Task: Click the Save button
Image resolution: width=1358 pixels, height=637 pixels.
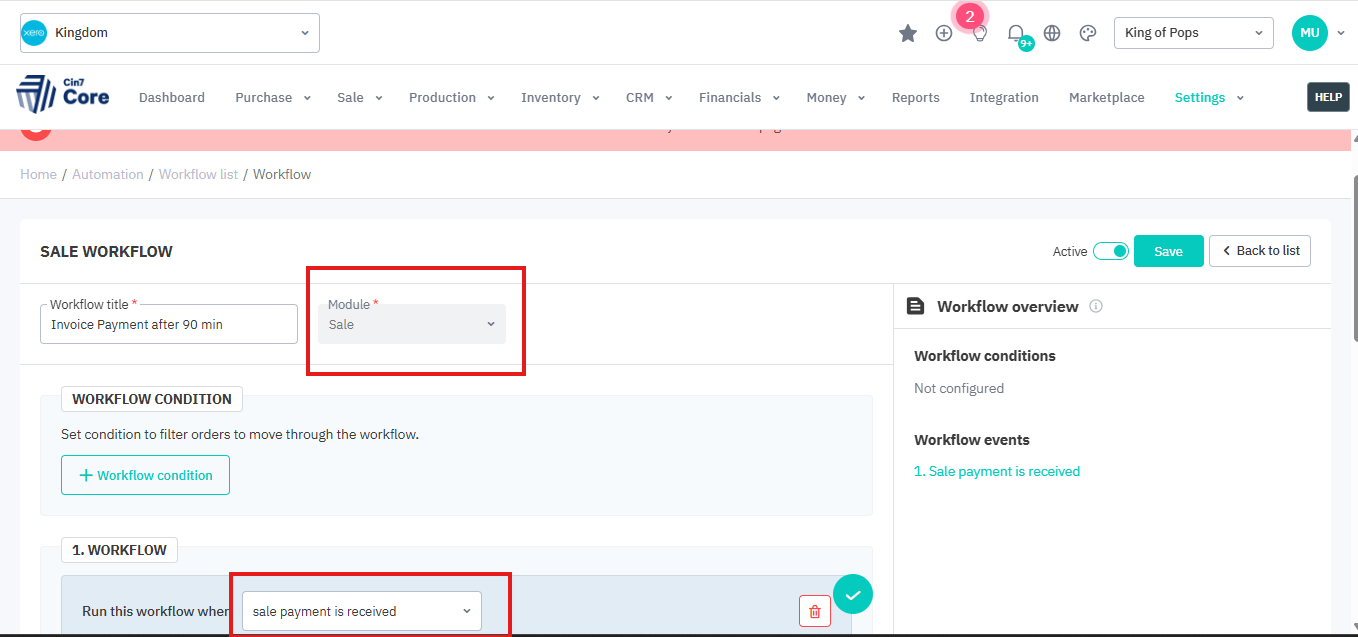Action: click(x=1168, y=251)
